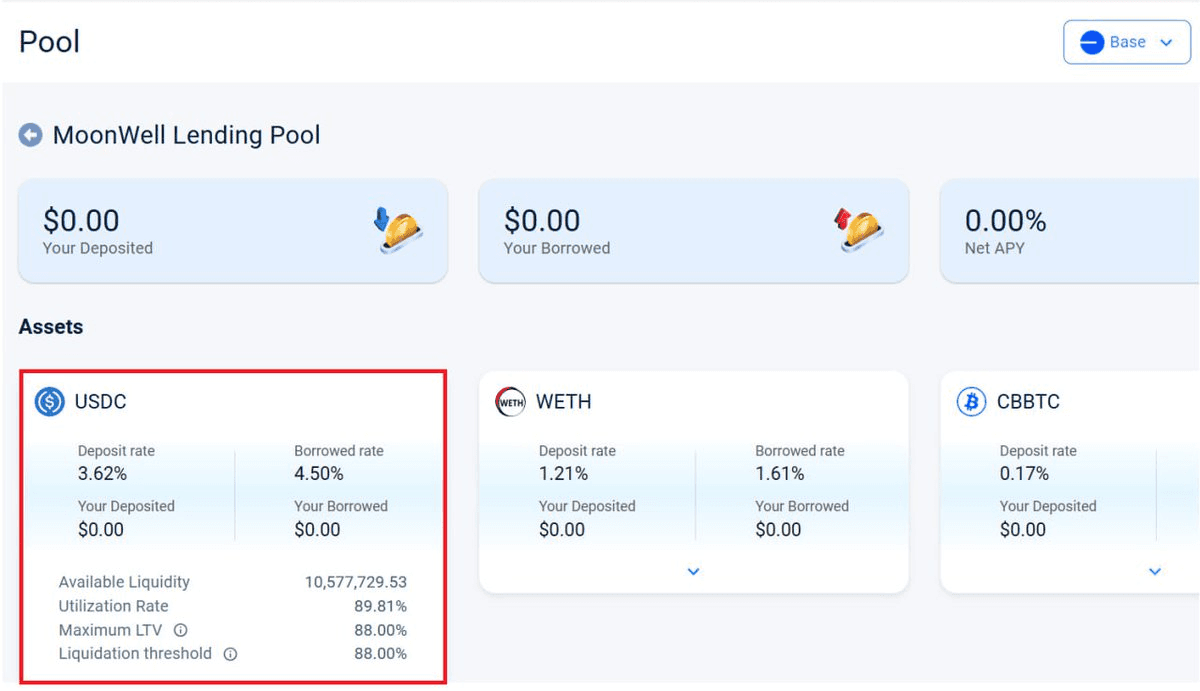Show info for Maximum LTV
The width and height of the screenshot is (1200, 691).
point(180,630)
